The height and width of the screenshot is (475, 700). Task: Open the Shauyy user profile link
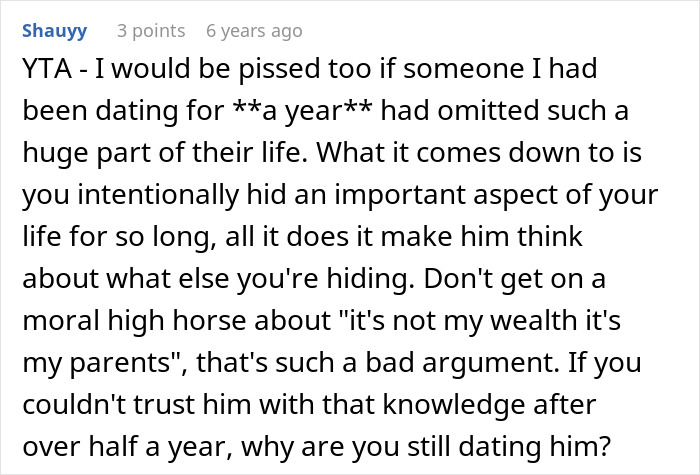56,31
